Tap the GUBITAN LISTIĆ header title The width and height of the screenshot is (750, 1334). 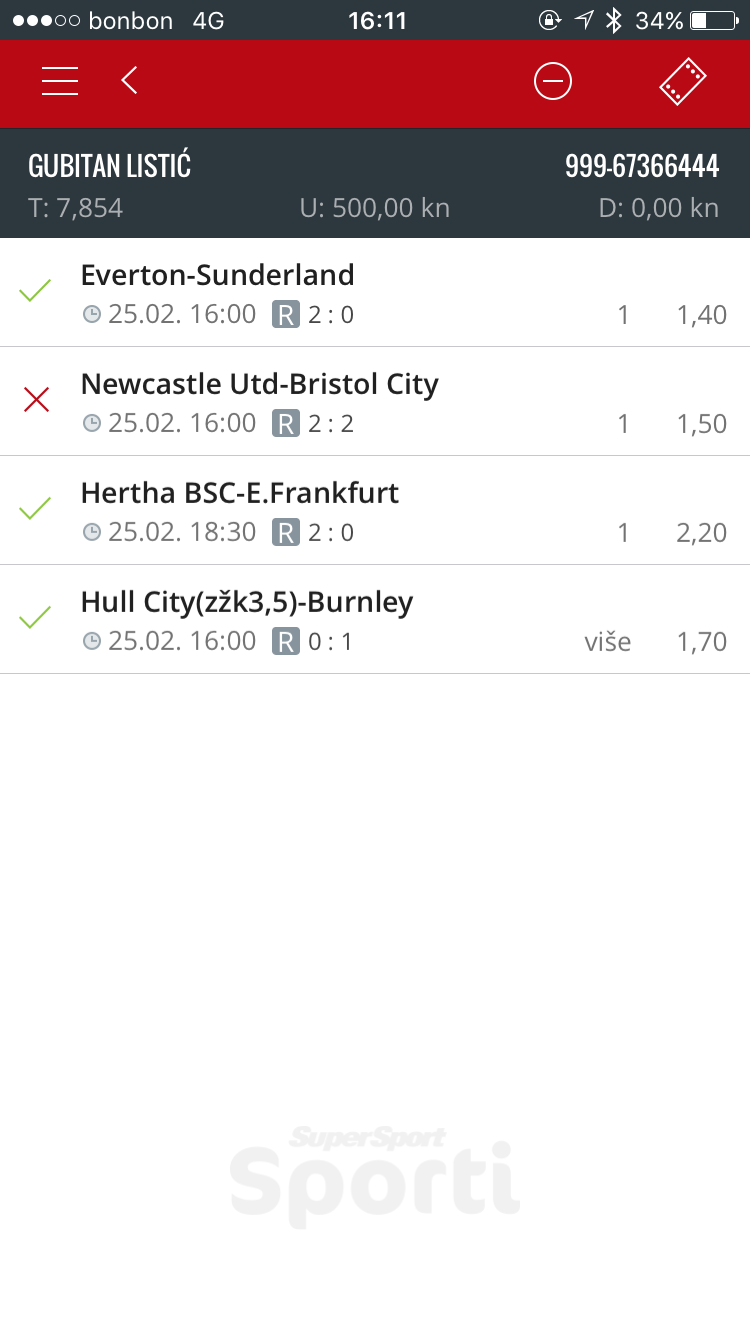tap(110, 166)
